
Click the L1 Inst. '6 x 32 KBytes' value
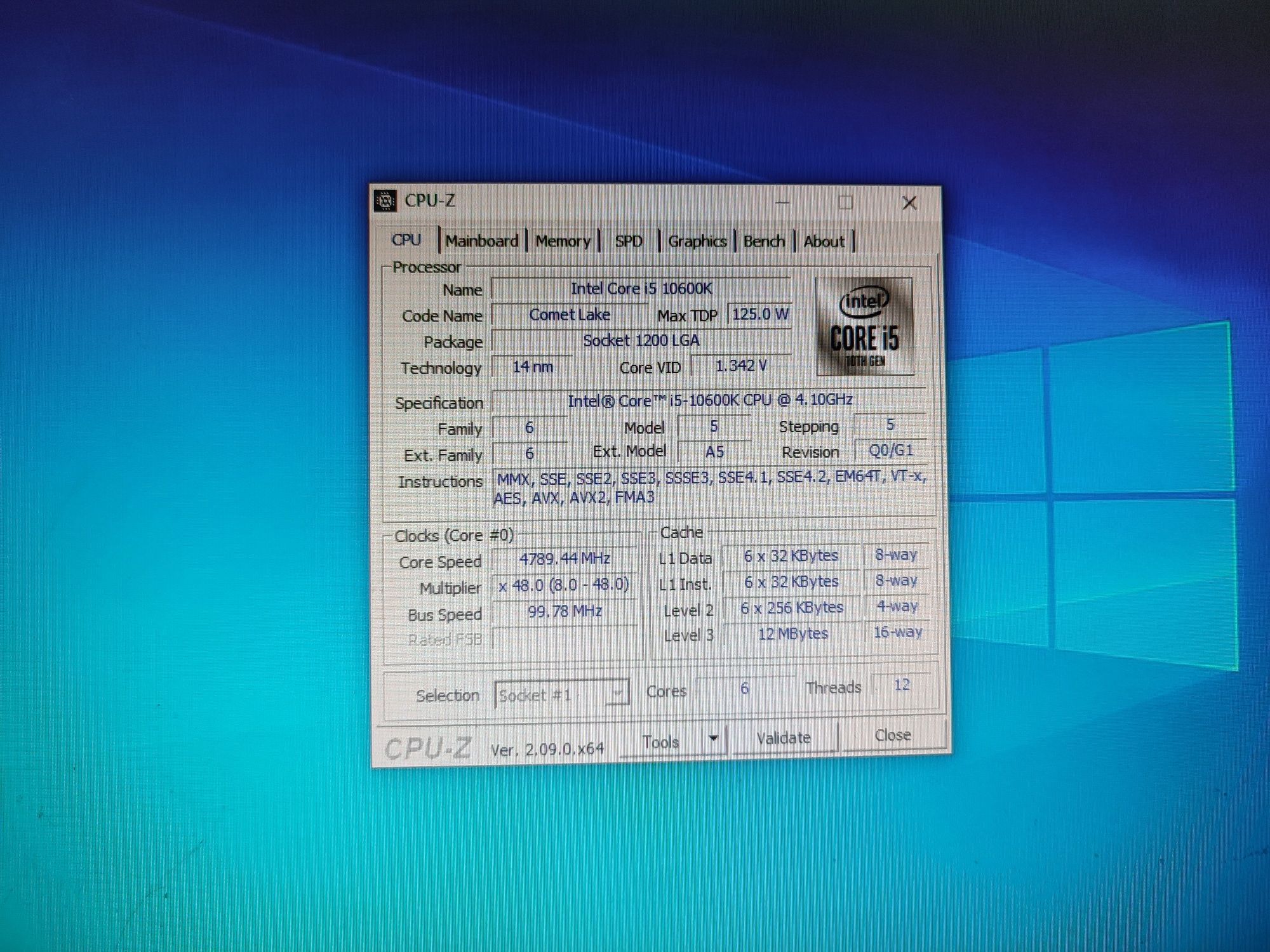[791, 582]
